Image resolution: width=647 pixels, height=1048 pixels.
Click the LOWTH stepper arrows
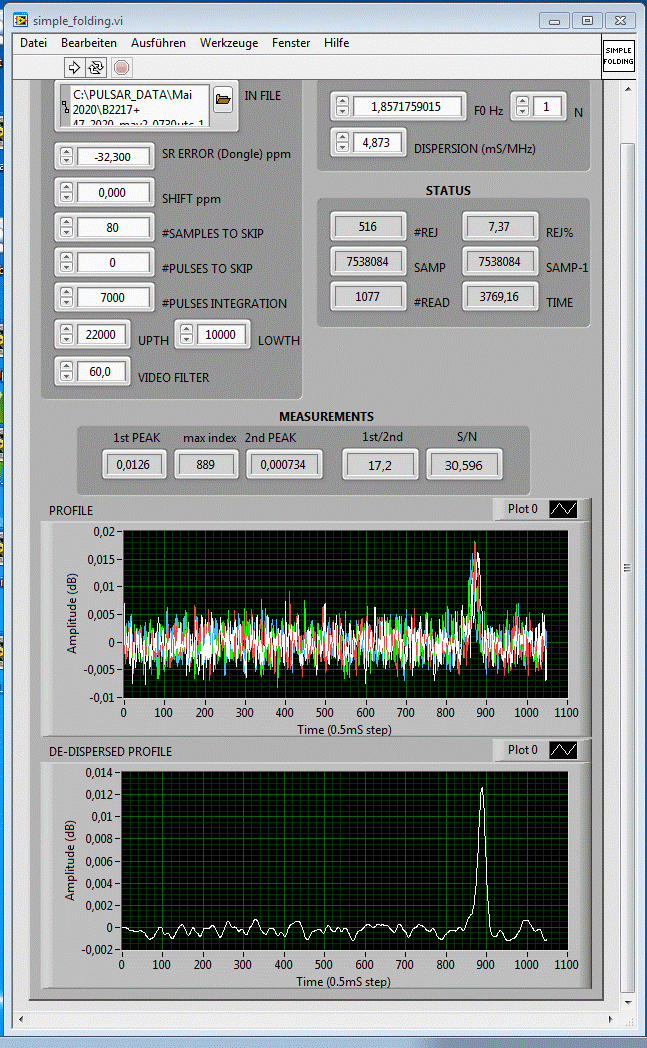point(186,334)
